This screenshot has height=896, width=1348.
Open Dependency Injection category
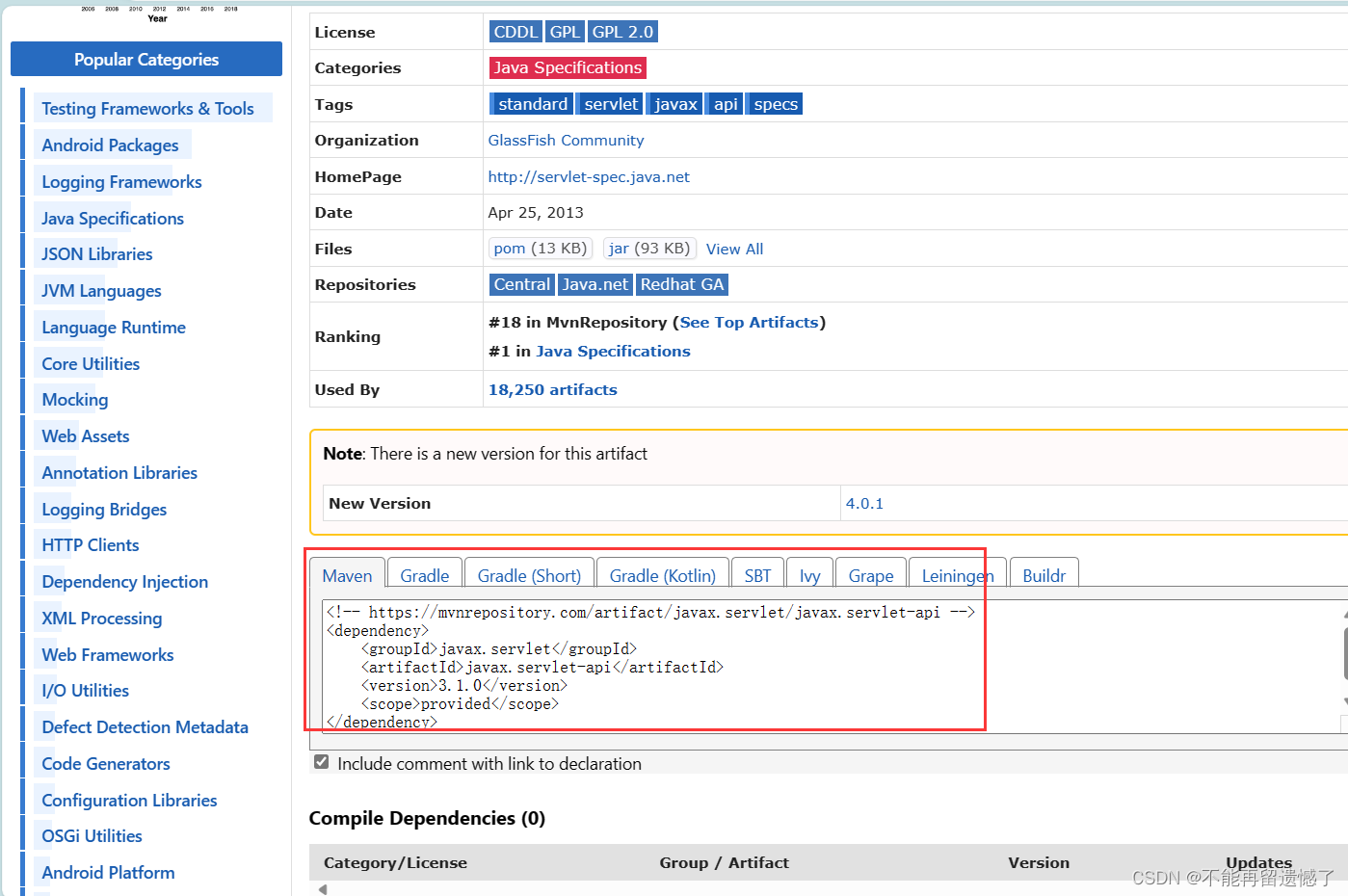pos(125,581)
